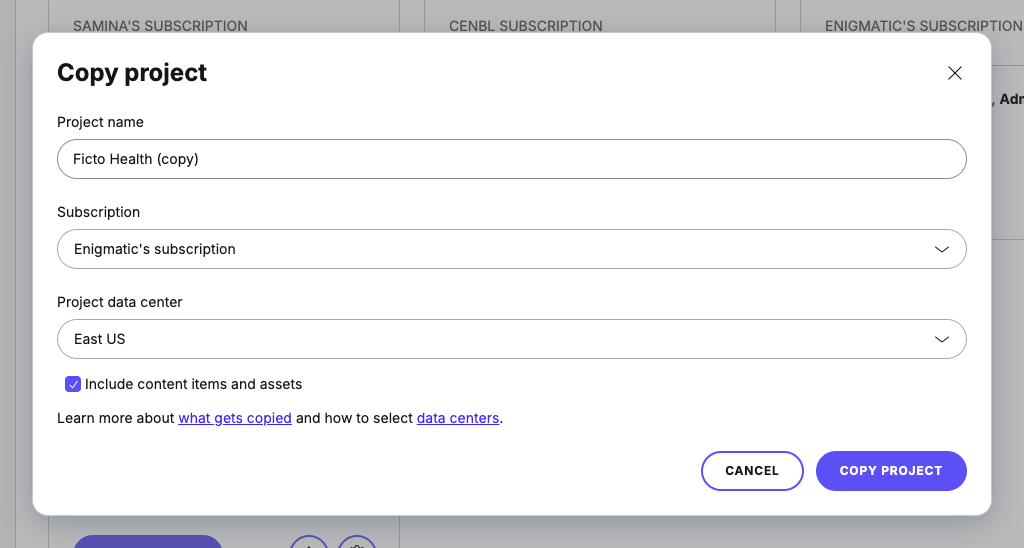Viewport: 1024px width, 548px height.
Task: Click the first round icon button below dialog
Action: (309, 542)
